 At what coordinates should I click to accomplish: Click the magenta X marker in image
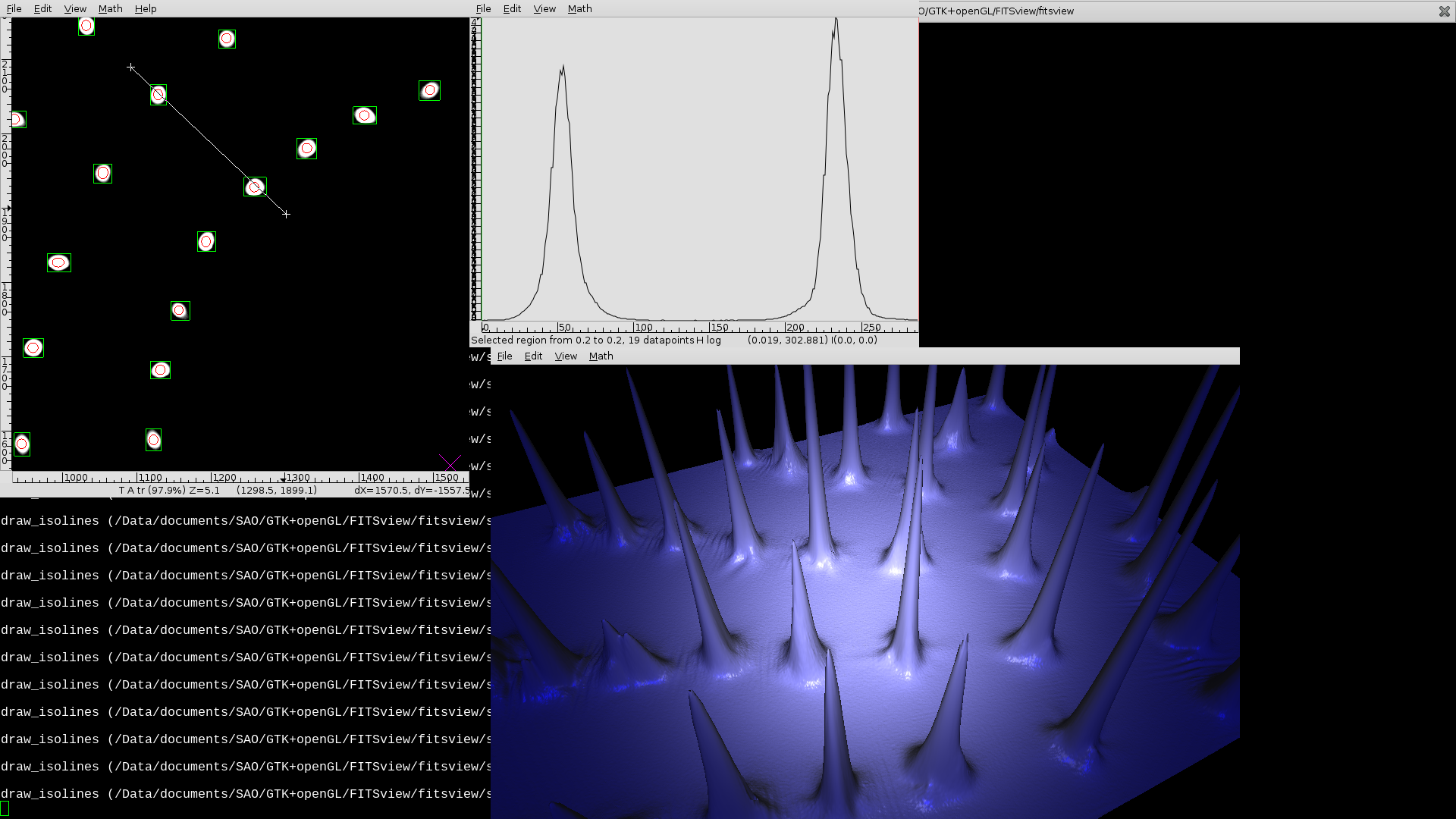point(449,463)
